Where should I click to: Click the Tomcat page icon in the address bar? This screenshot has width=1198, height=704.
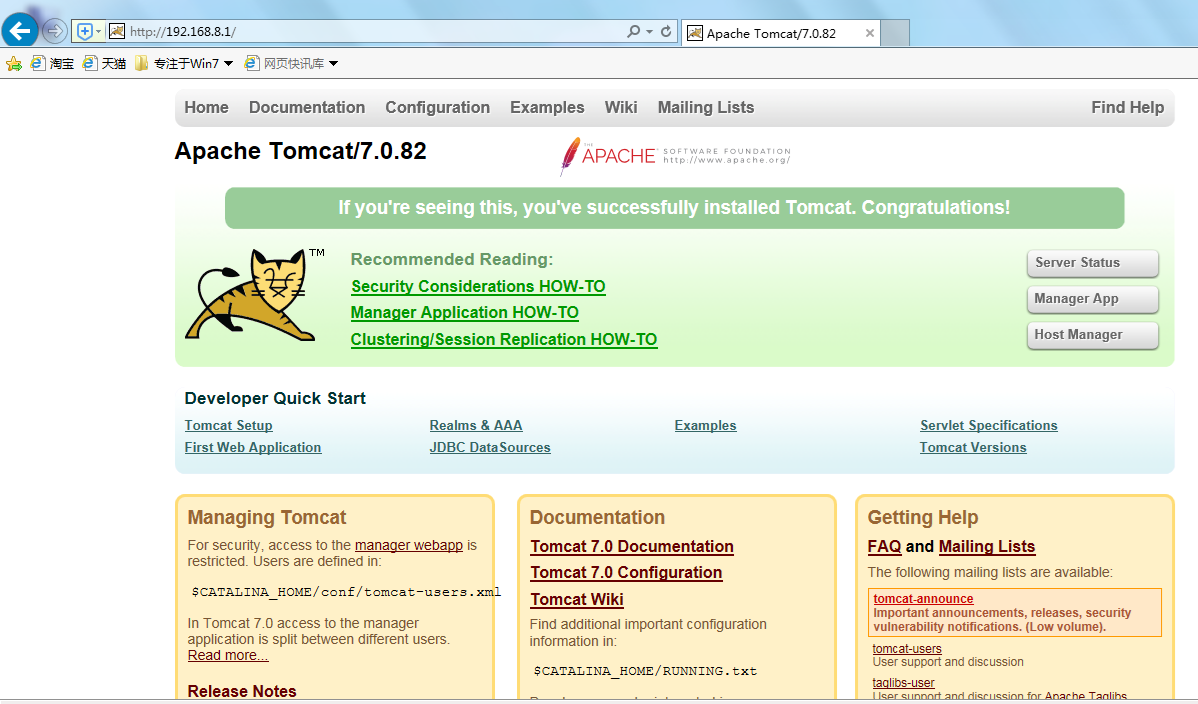[117, 31]
